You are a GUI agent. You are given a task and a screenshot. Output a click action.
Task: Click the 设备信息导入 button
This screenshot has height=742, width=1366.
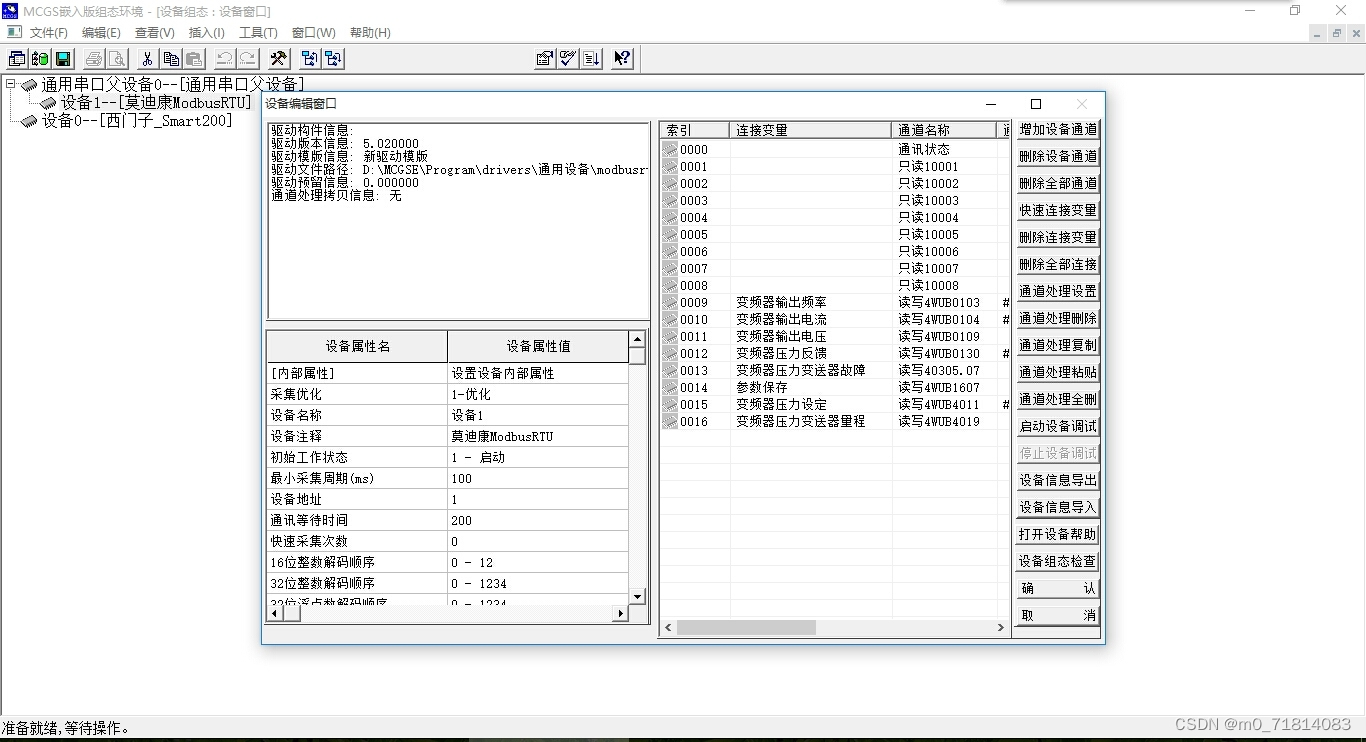pyautogui.click(x=1058, y=508)
